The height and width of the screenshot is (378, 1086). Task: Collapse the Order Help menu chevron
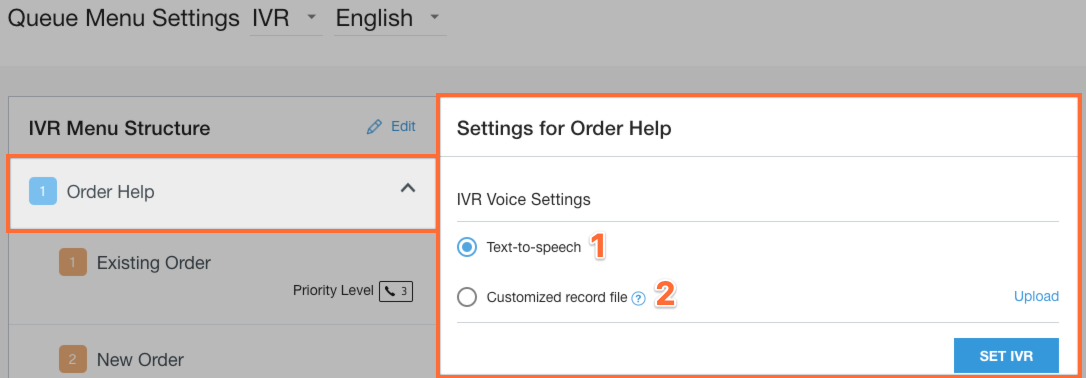coord(408,188)
